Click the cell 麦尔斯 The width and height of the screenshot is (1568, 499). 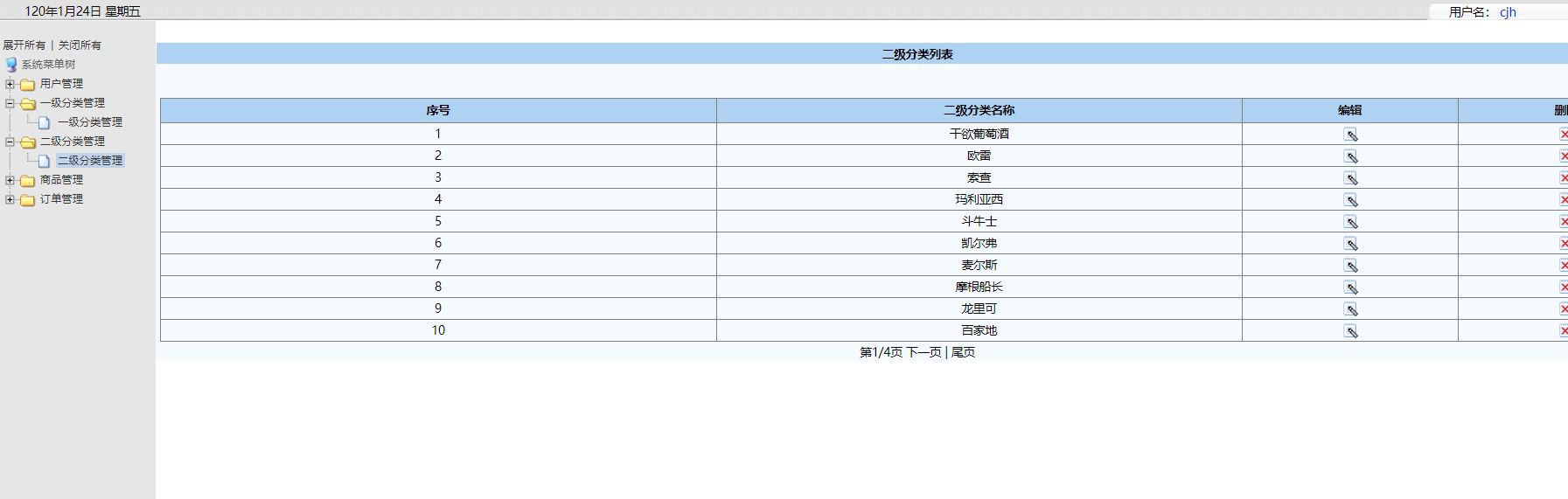tap(979, 265)
